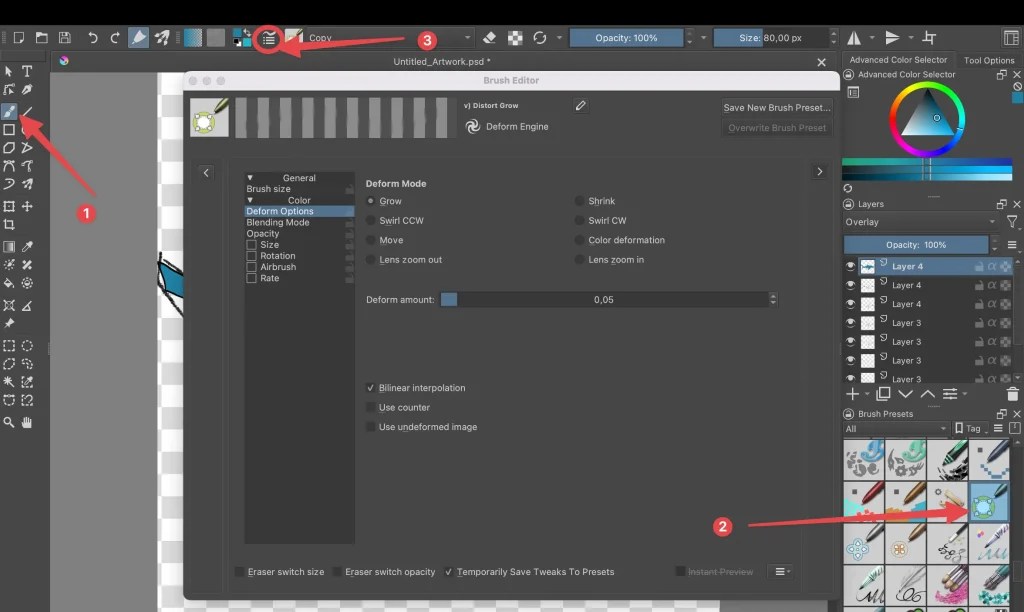Open the Overlay blending mode dropdown
Screen dimensions: 1024x612
[920, 221]
